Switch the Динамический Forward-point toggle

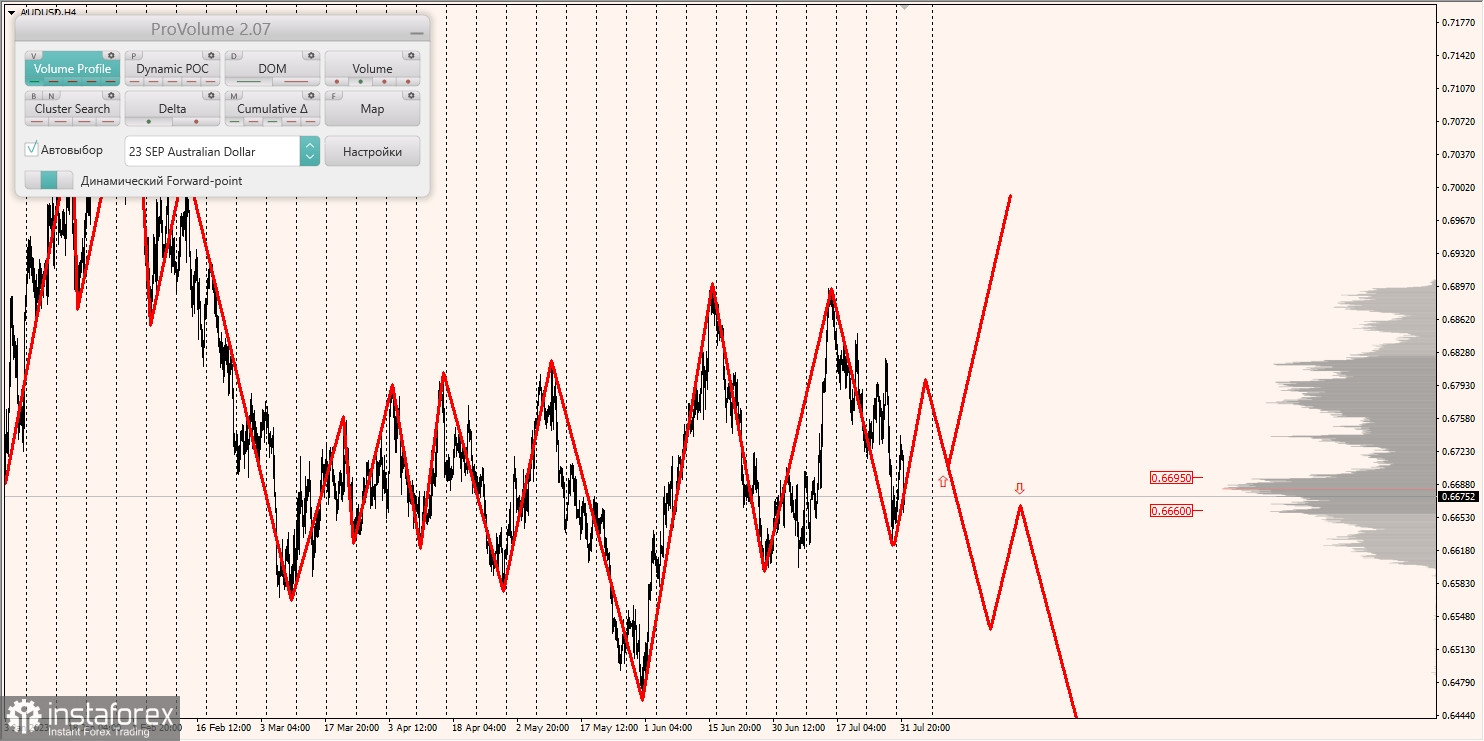tap(49, 180)
